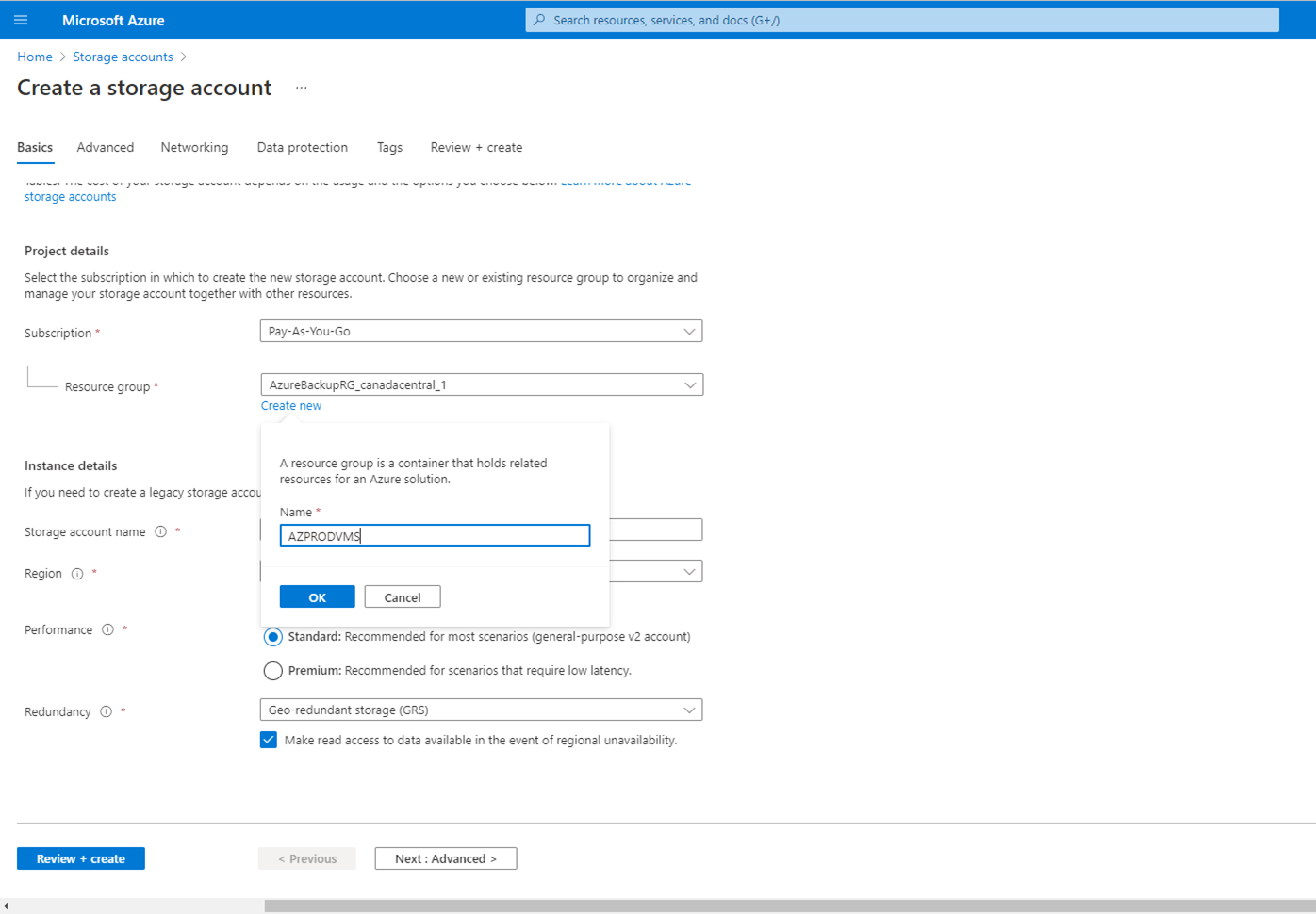Uncheck the read access availability checkbox
Screen dimensions: 1316x914
pyautogui.click(x=269, y=740)
